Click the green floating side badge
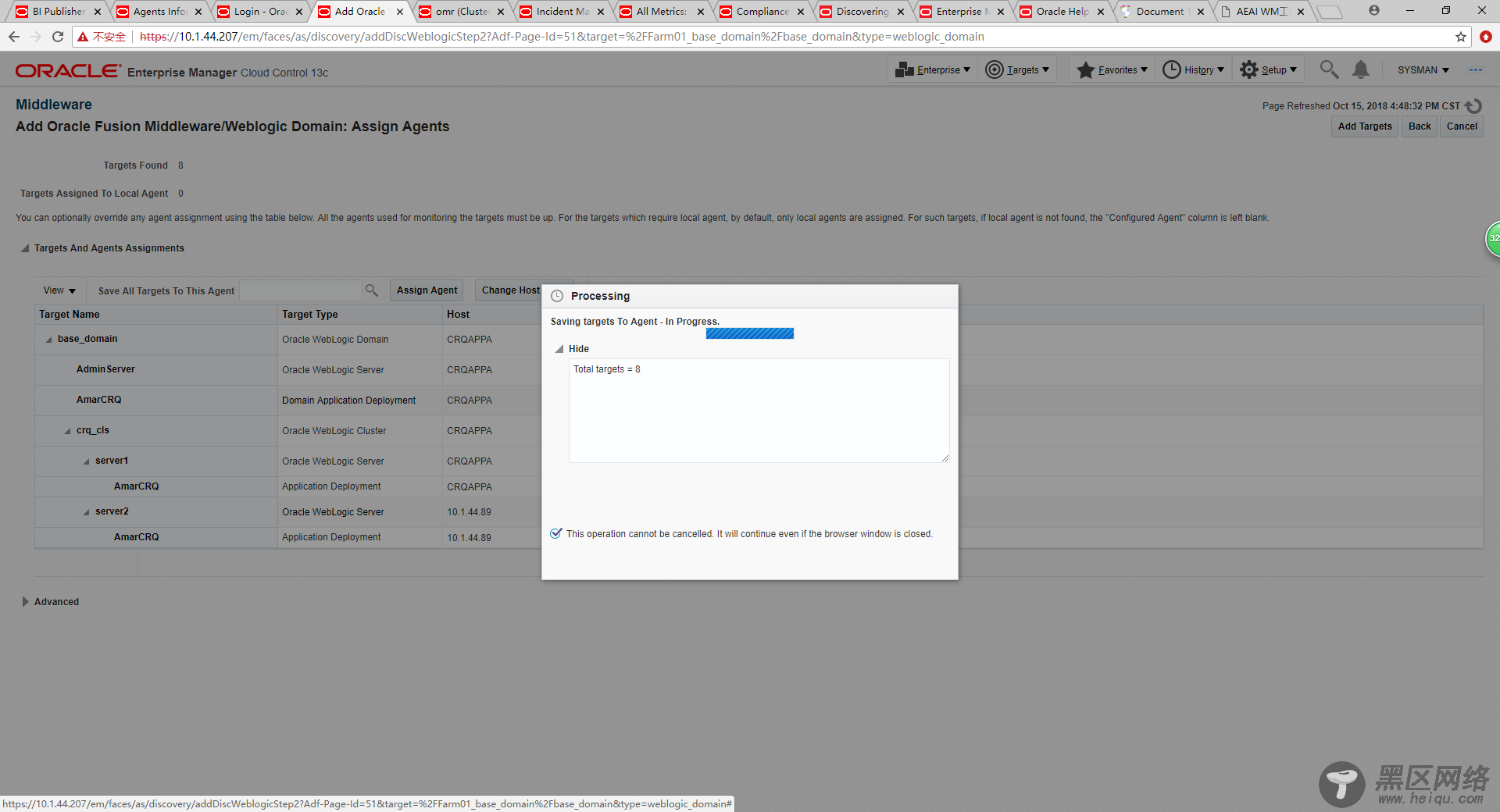 click(x=1492, y=238)
